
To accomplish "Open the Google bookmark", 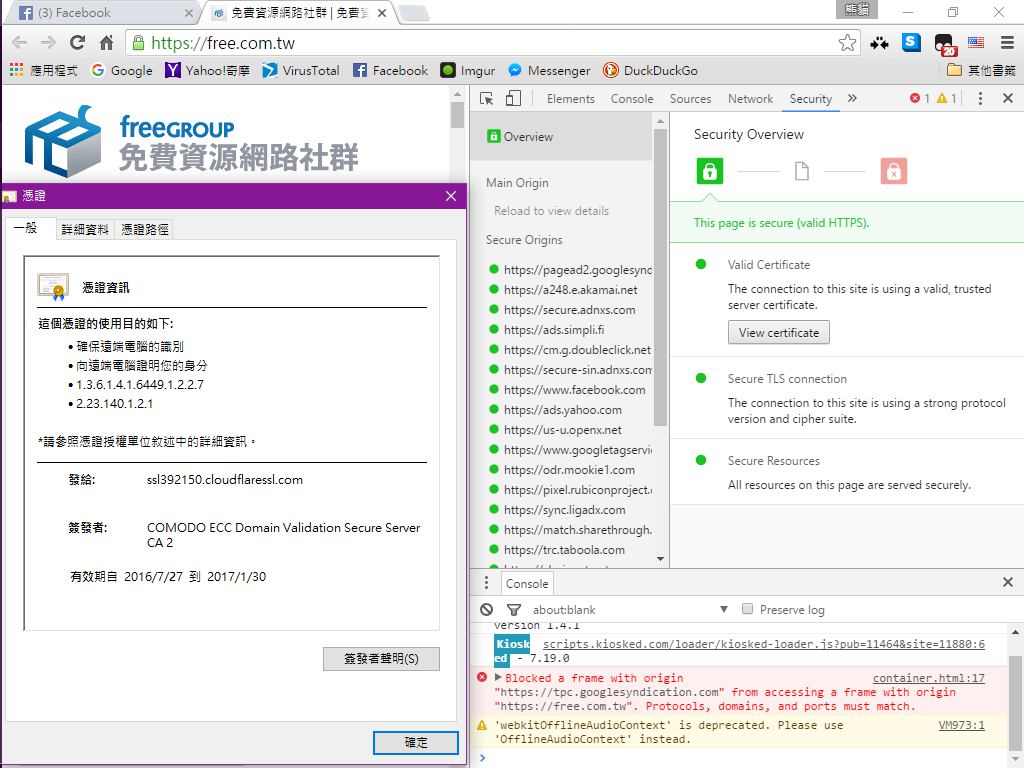I will [121, 70].
